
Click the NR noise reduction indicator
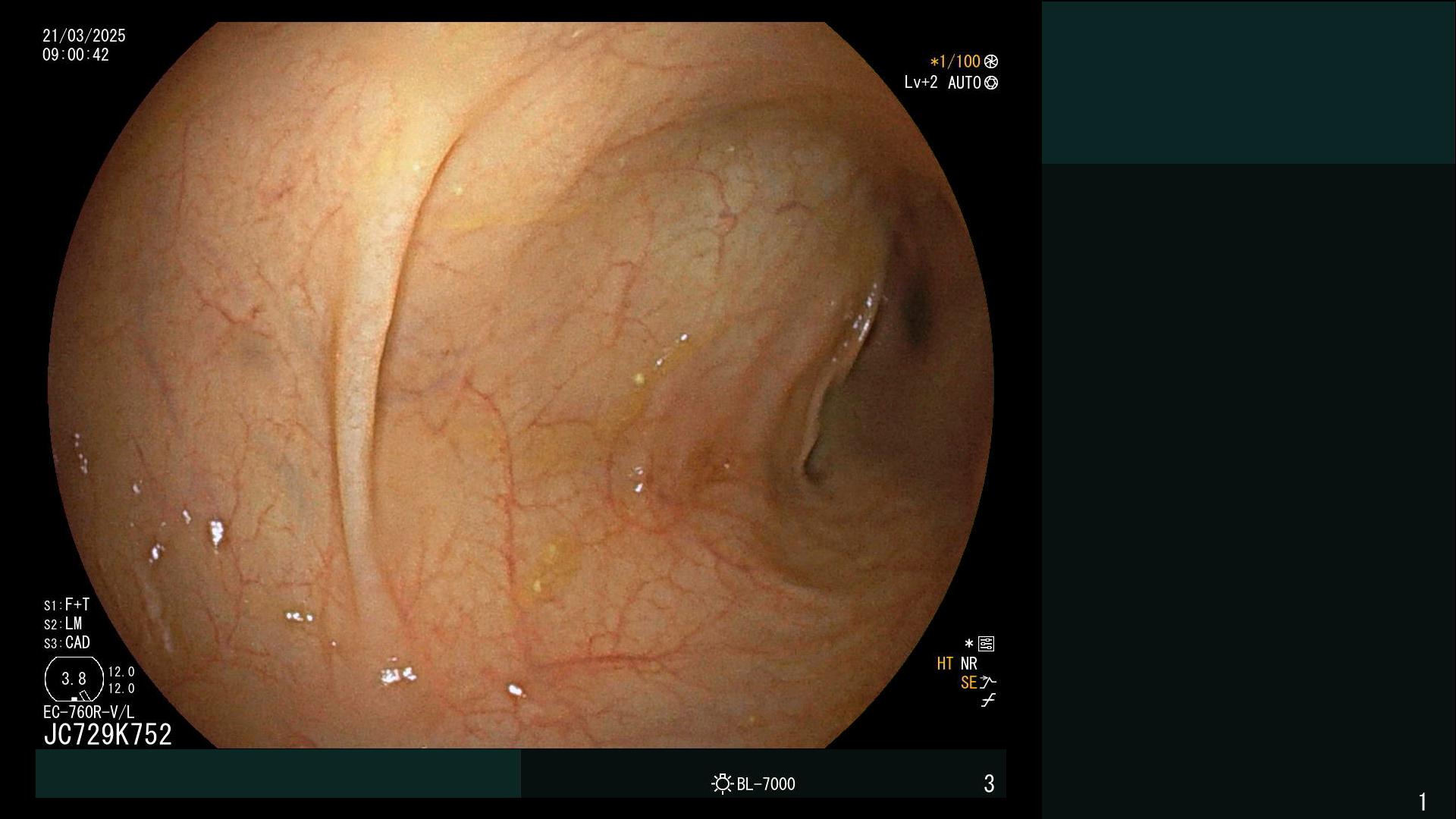click(x=969, y=664)
